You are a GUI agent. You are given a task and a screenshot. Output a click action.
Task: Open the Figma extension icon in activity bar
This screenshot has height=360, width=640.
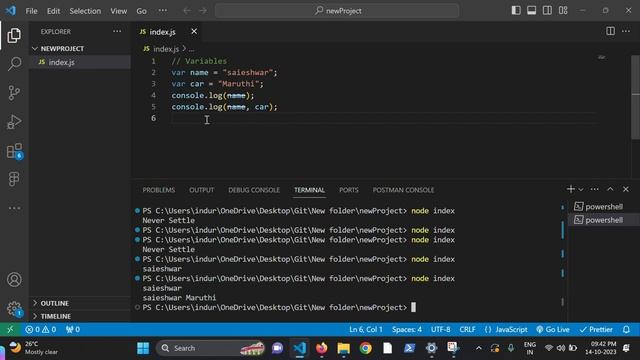click(14, 179)
